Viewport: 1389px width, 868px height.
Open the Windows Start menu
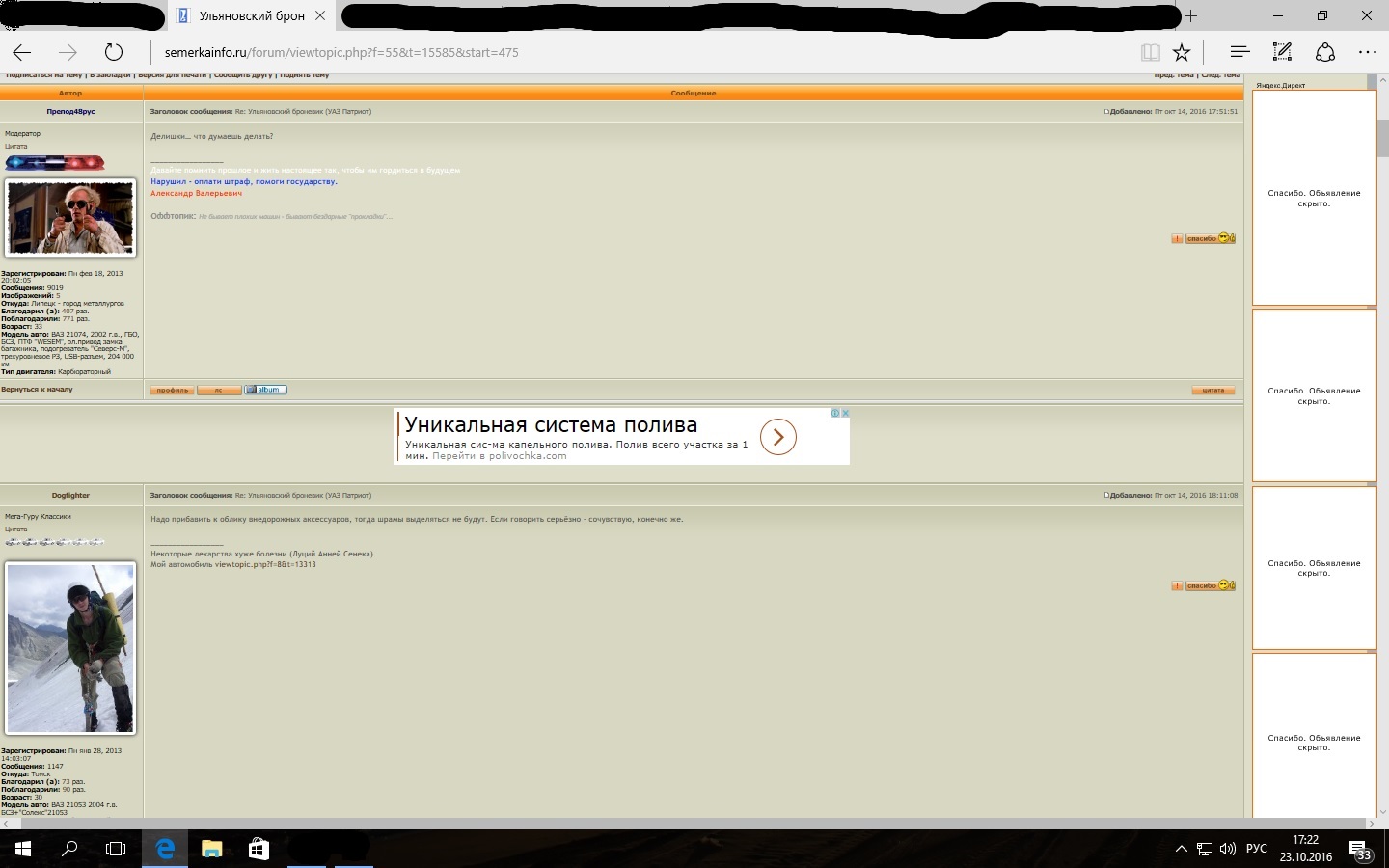[23, 849]
